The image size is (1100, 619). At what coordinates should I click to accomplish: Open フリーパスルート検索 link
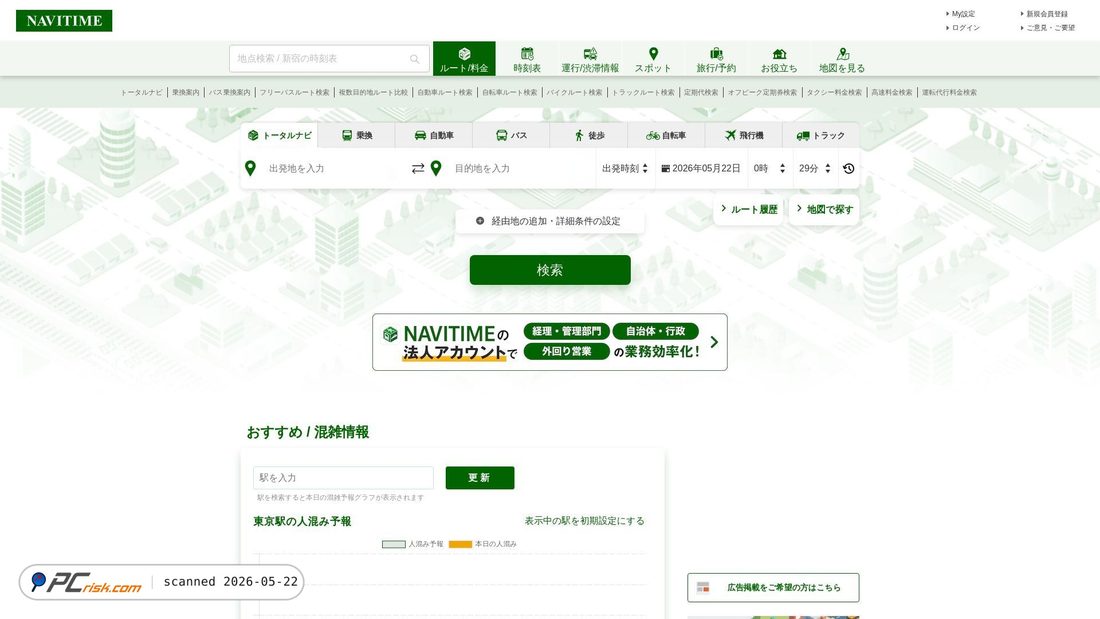[295, 93]
